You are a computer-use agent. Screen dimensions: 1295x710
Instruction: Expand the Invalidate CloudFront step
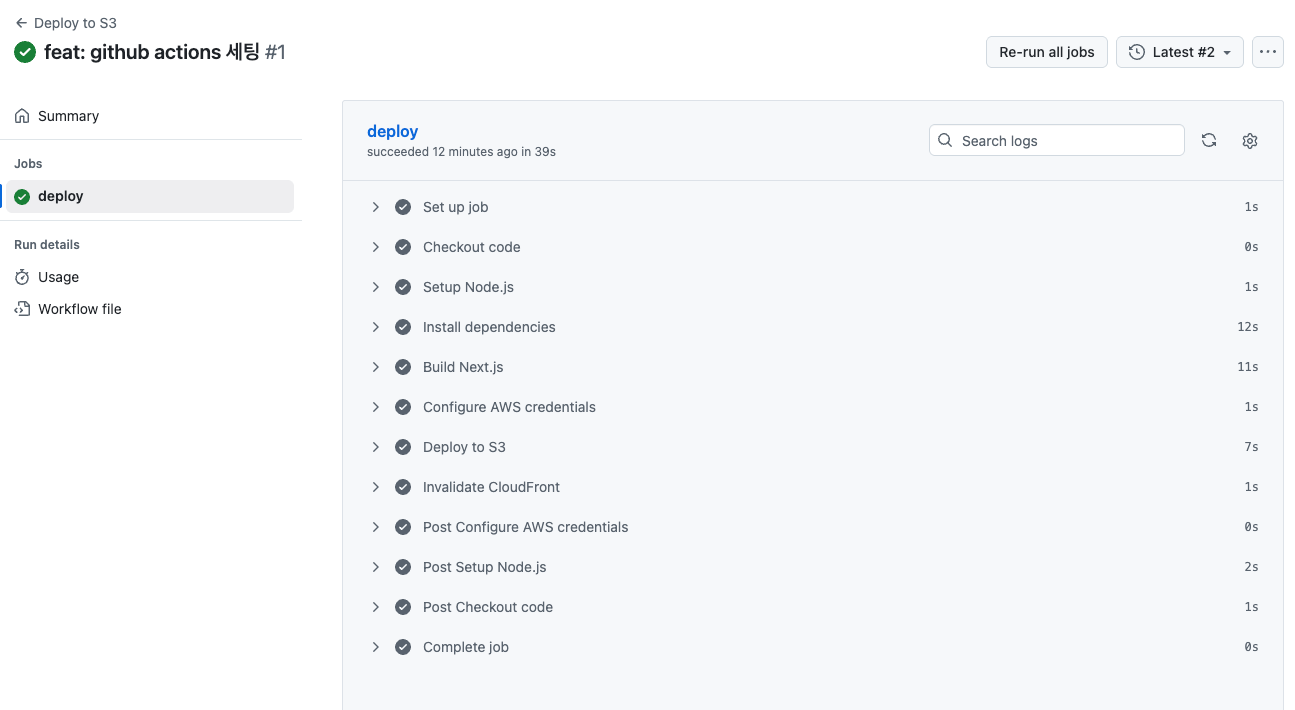[x=376, y=487]
